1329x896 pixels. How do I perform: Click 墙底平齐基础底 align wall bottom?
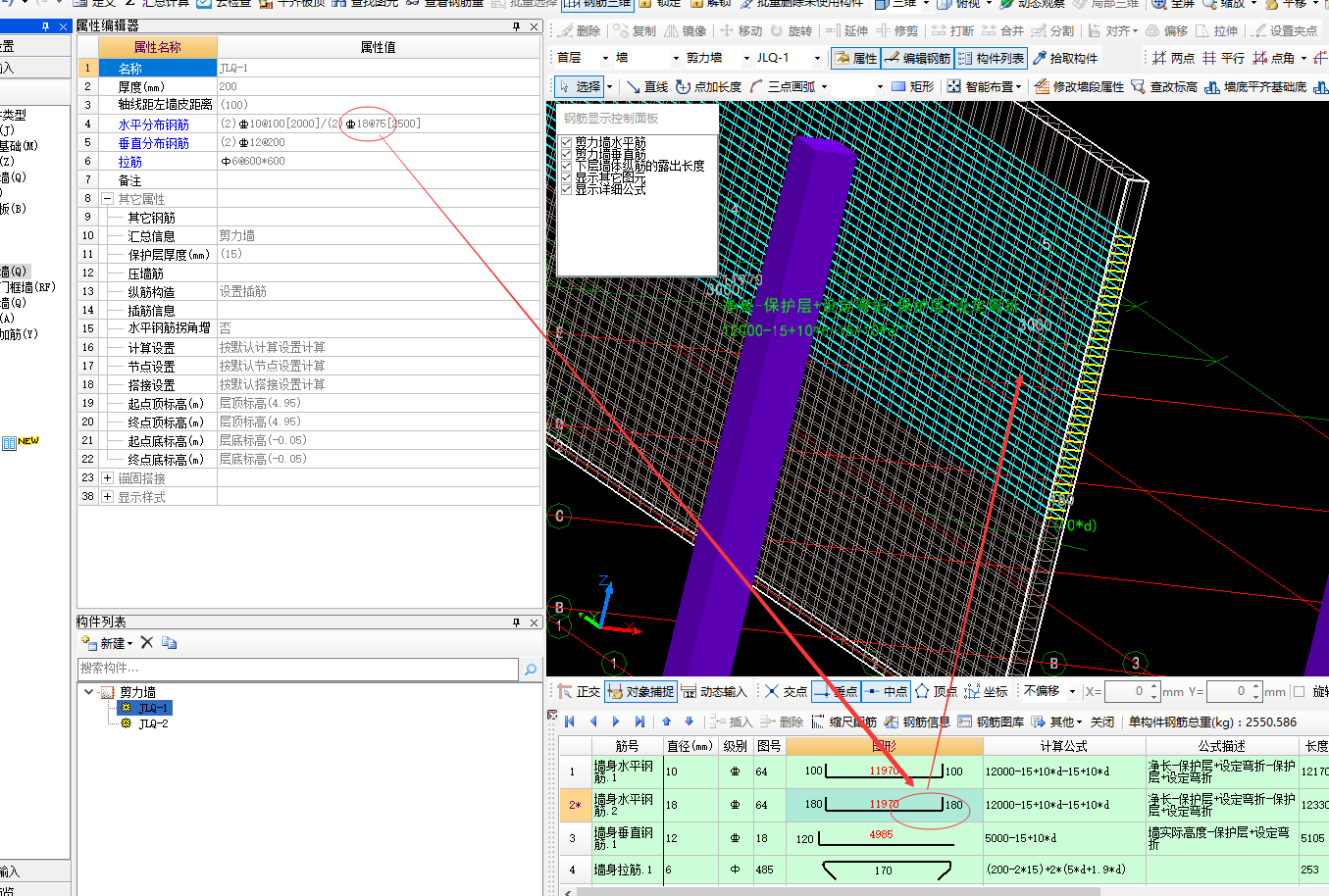pyautogui.click(x=1255, y=87)
